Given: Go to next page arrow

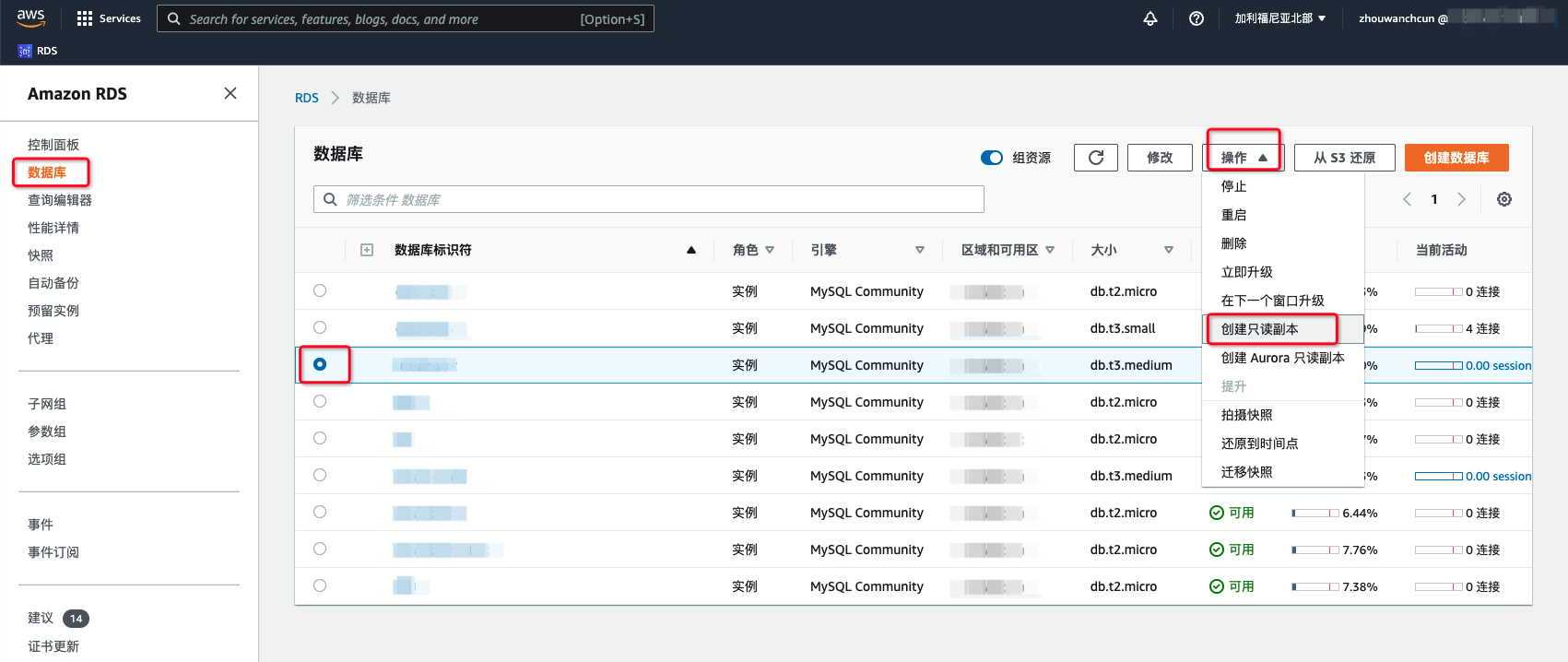Looking at the screenshot, I should (x=1461, y=199).
